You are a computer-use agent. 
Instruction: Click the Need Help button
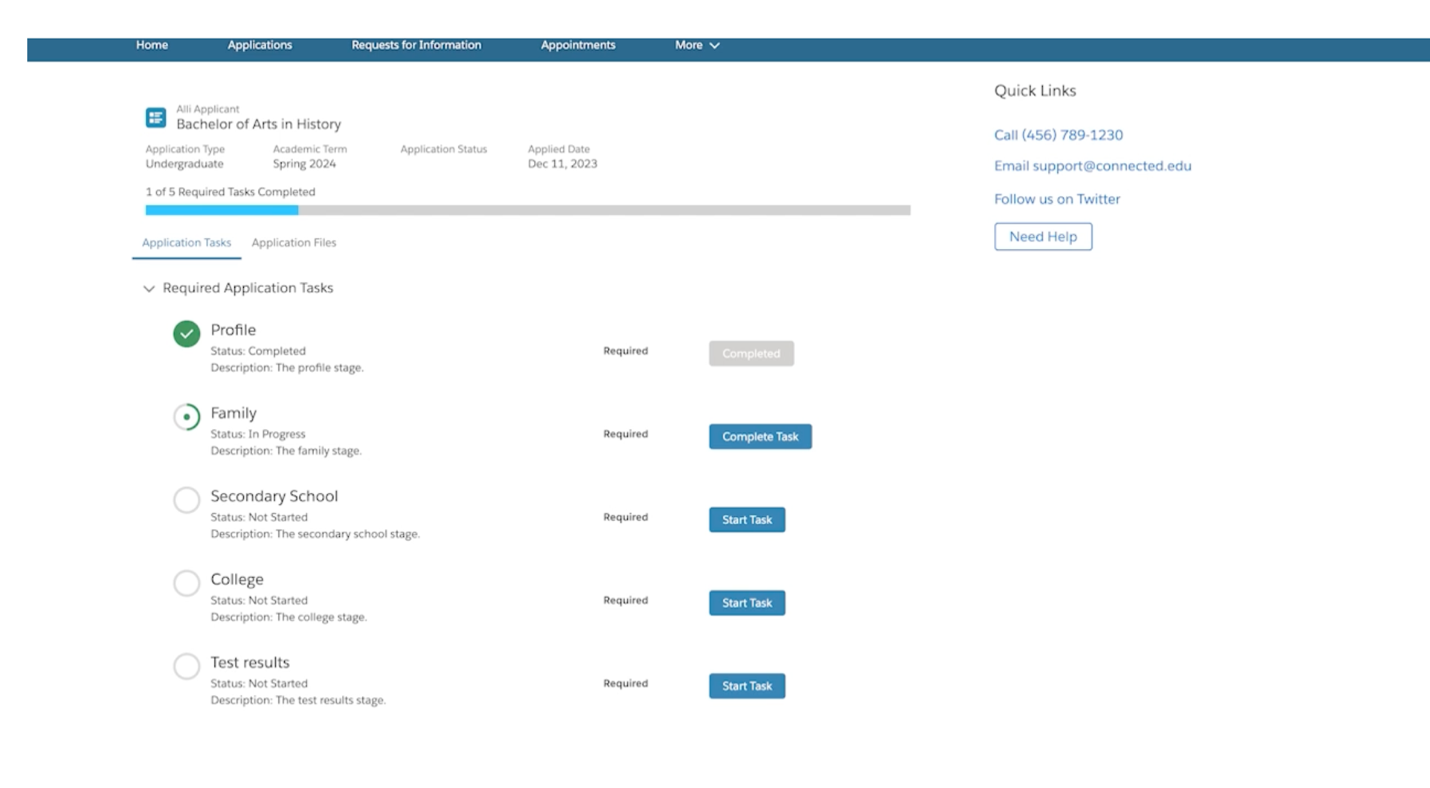pyautogui.click(x=1043, y=237)
